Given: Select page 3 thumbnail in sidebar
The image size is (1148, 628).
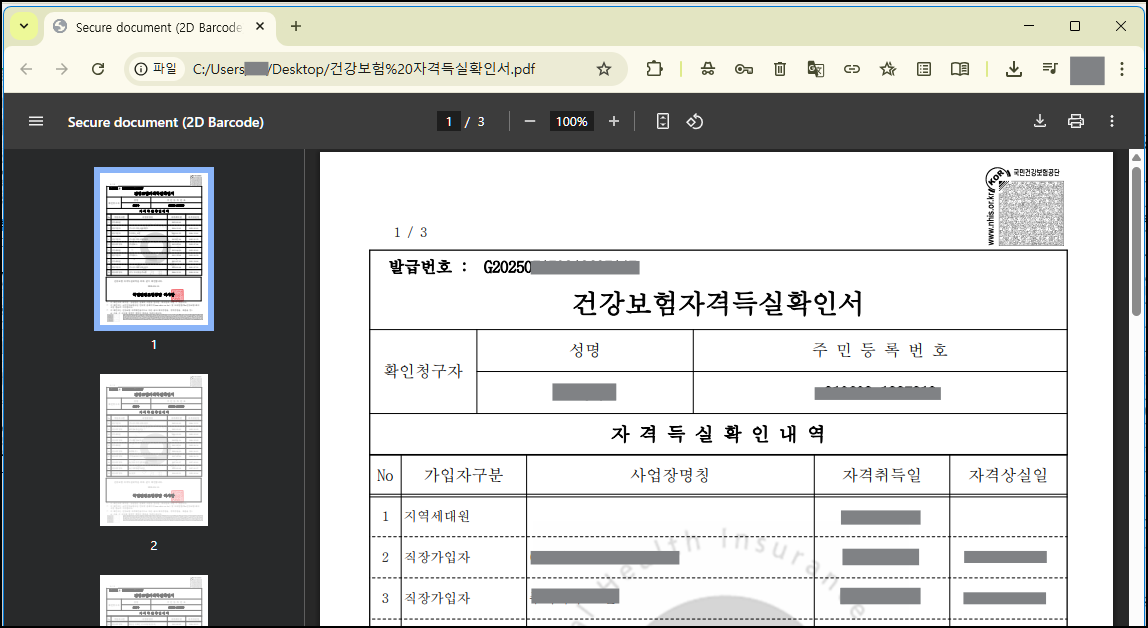Looking at the screenshot, I should [x=154, y=601].
